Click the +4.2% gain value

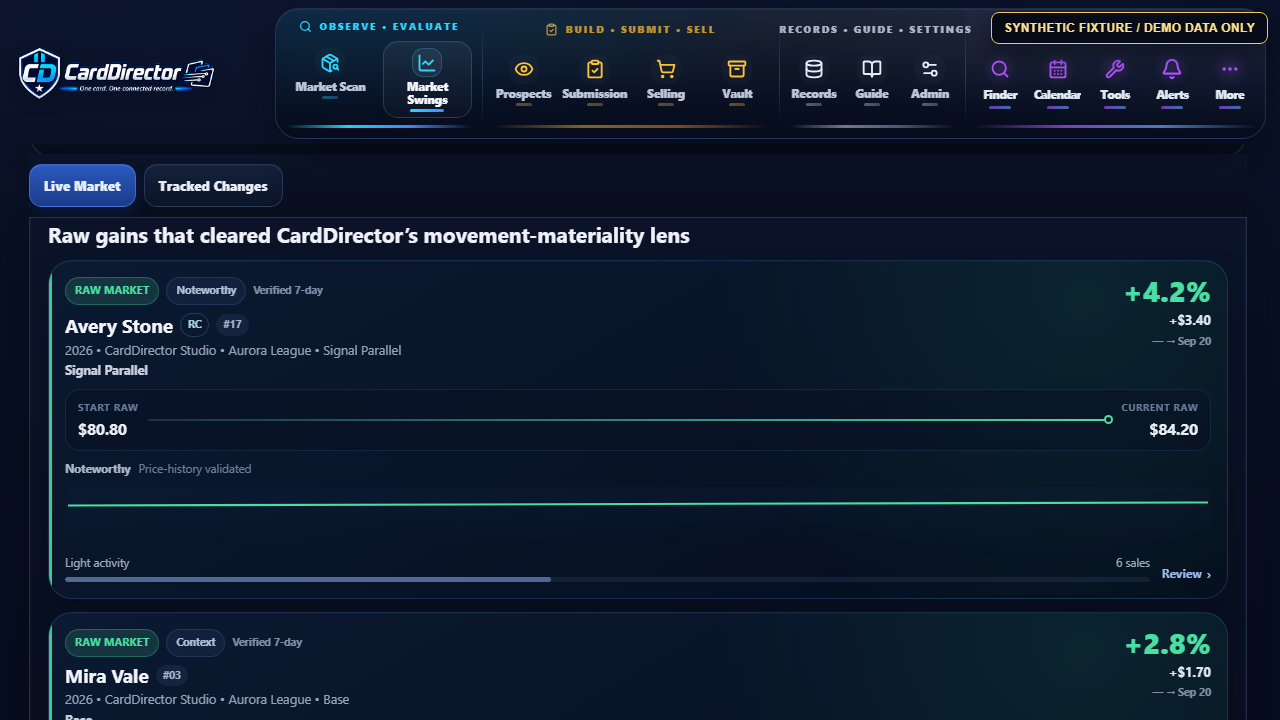1167,293
